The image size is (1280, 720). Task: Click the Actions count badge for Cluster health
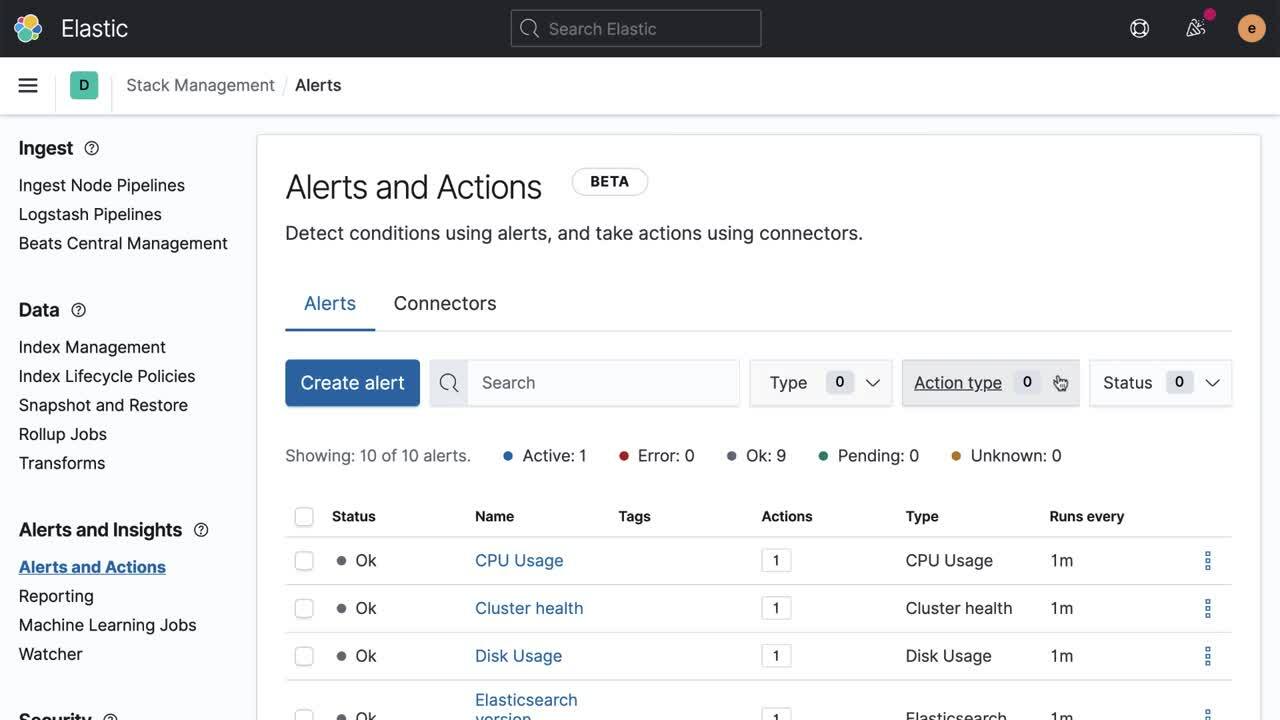(776, 608)
